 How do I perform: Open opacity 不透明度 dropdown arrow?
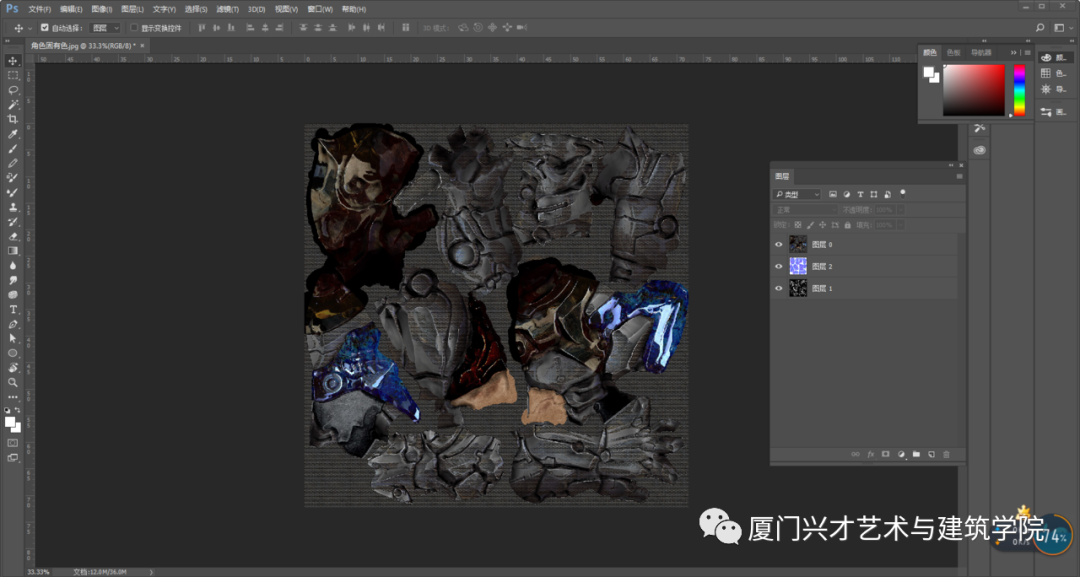click(900, 209)
